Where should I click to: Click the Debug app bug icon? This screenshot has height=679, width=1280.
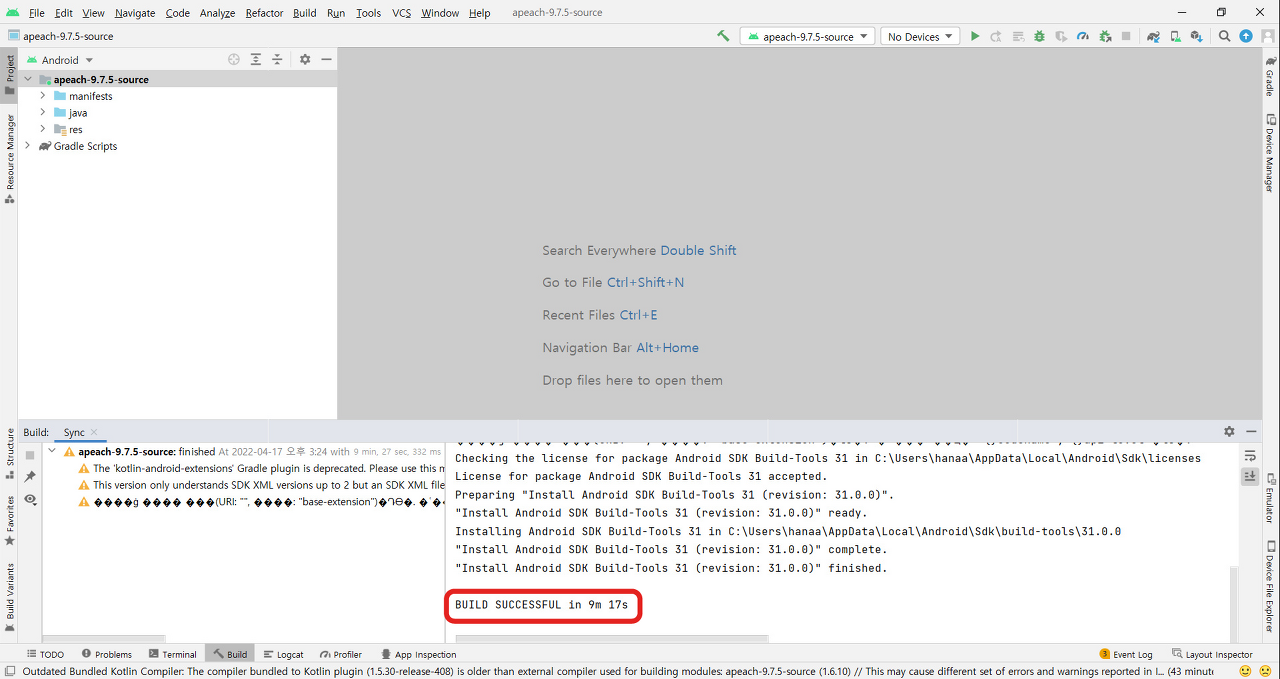click(1039, 36)
